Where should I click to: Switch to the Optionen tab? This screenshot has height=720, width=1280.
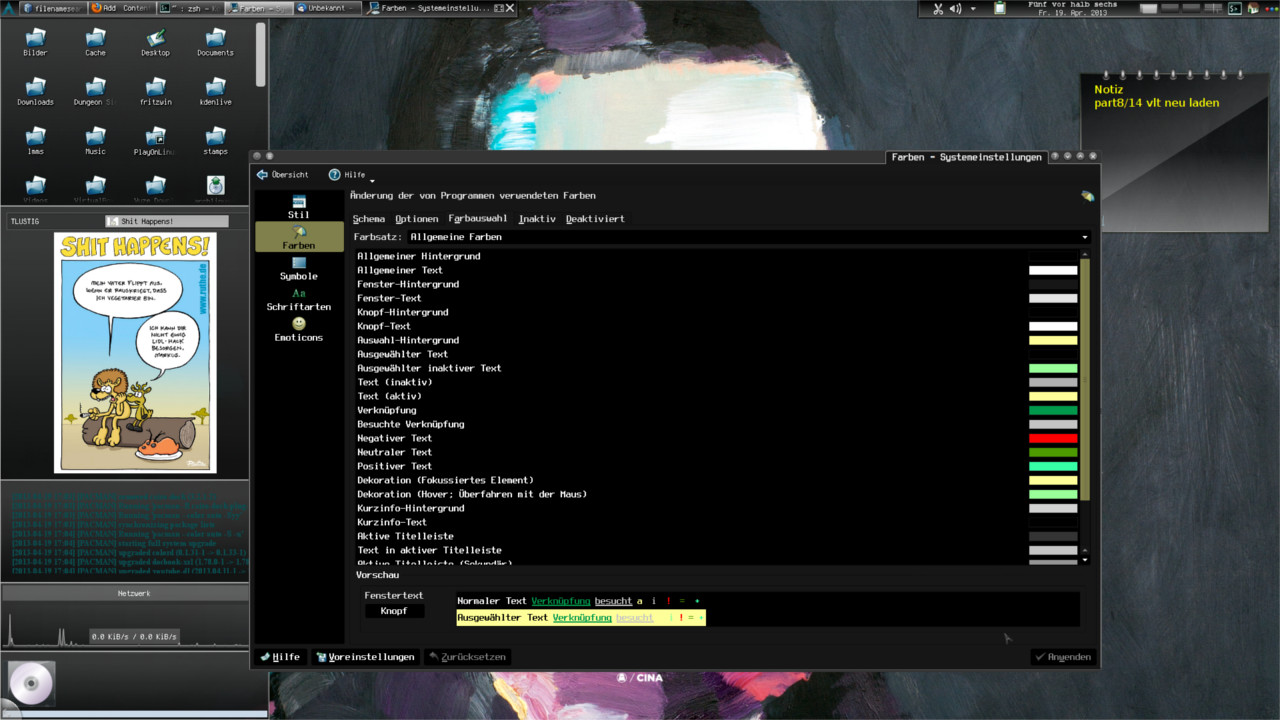[416, 218]
